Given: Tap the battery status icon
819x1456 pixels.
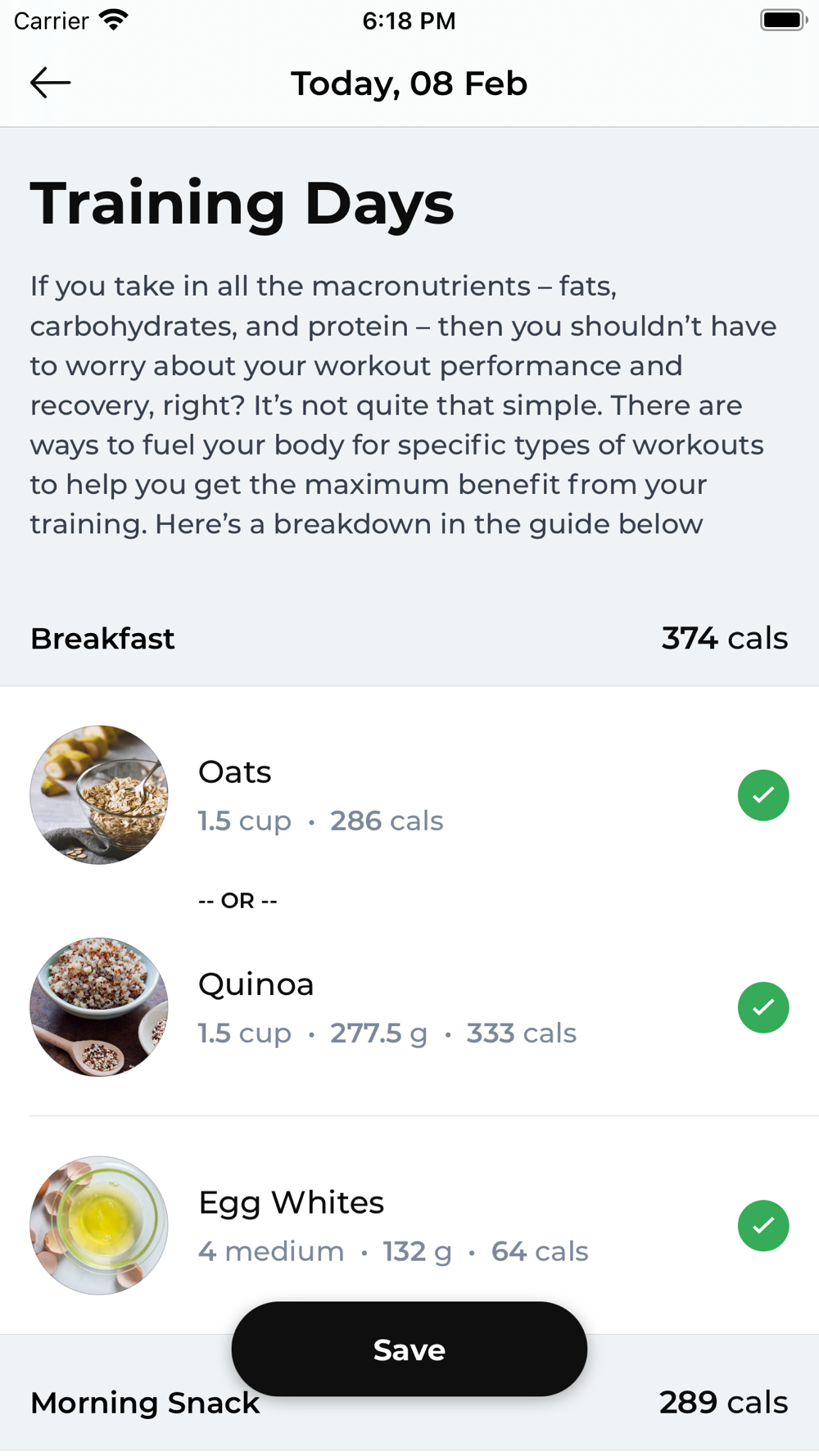Looking at the screenshot, I should click(x=784, y=20).
